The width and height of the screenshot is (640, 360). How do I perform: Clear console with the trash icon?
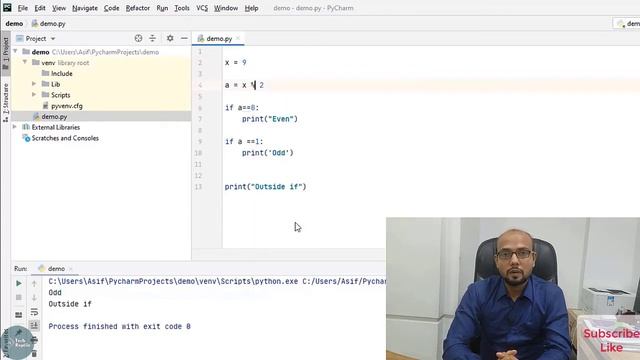34,354
